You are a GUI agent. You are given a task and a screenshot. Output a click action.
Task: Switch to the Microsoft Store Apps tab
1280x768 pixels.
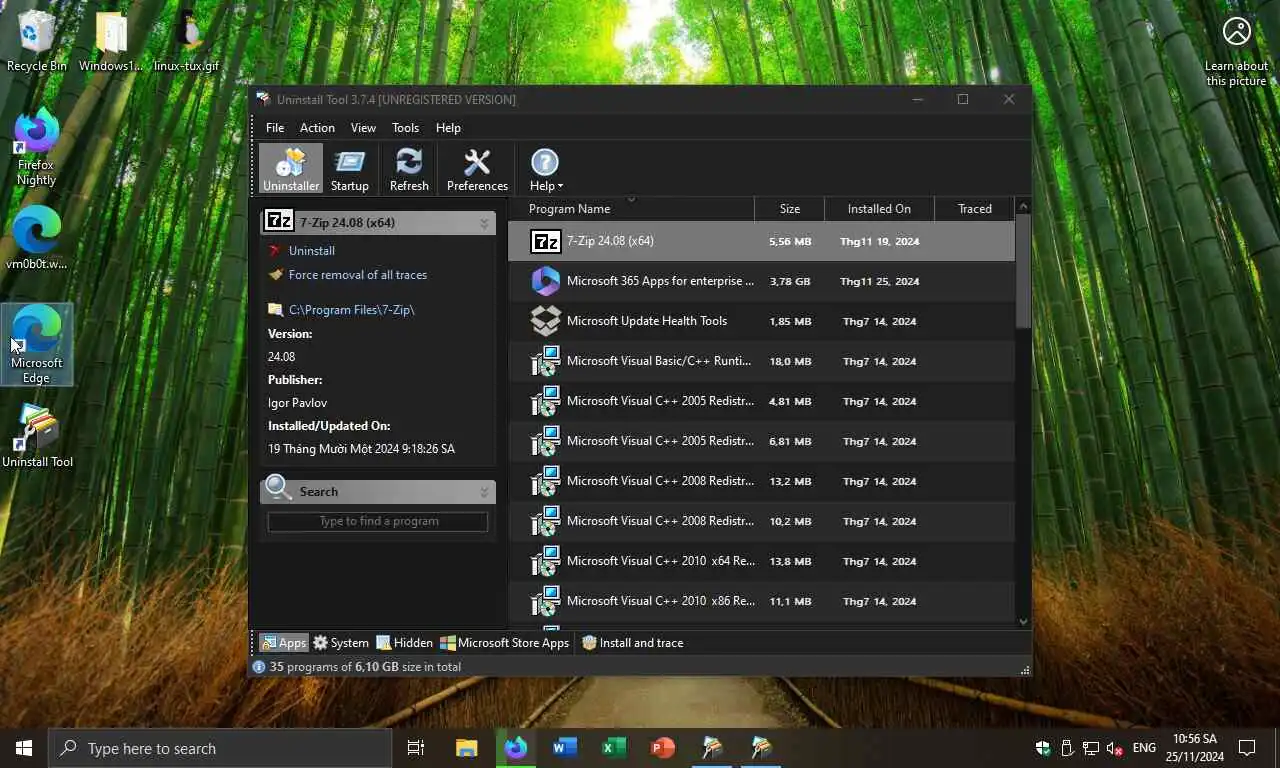point(505,643)
